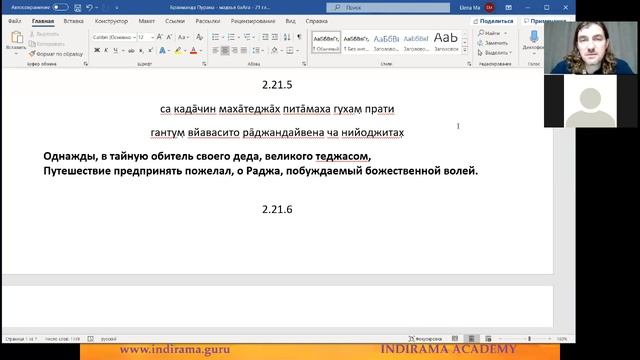Open the Выделить (Select) dropdown

point(494,53)
